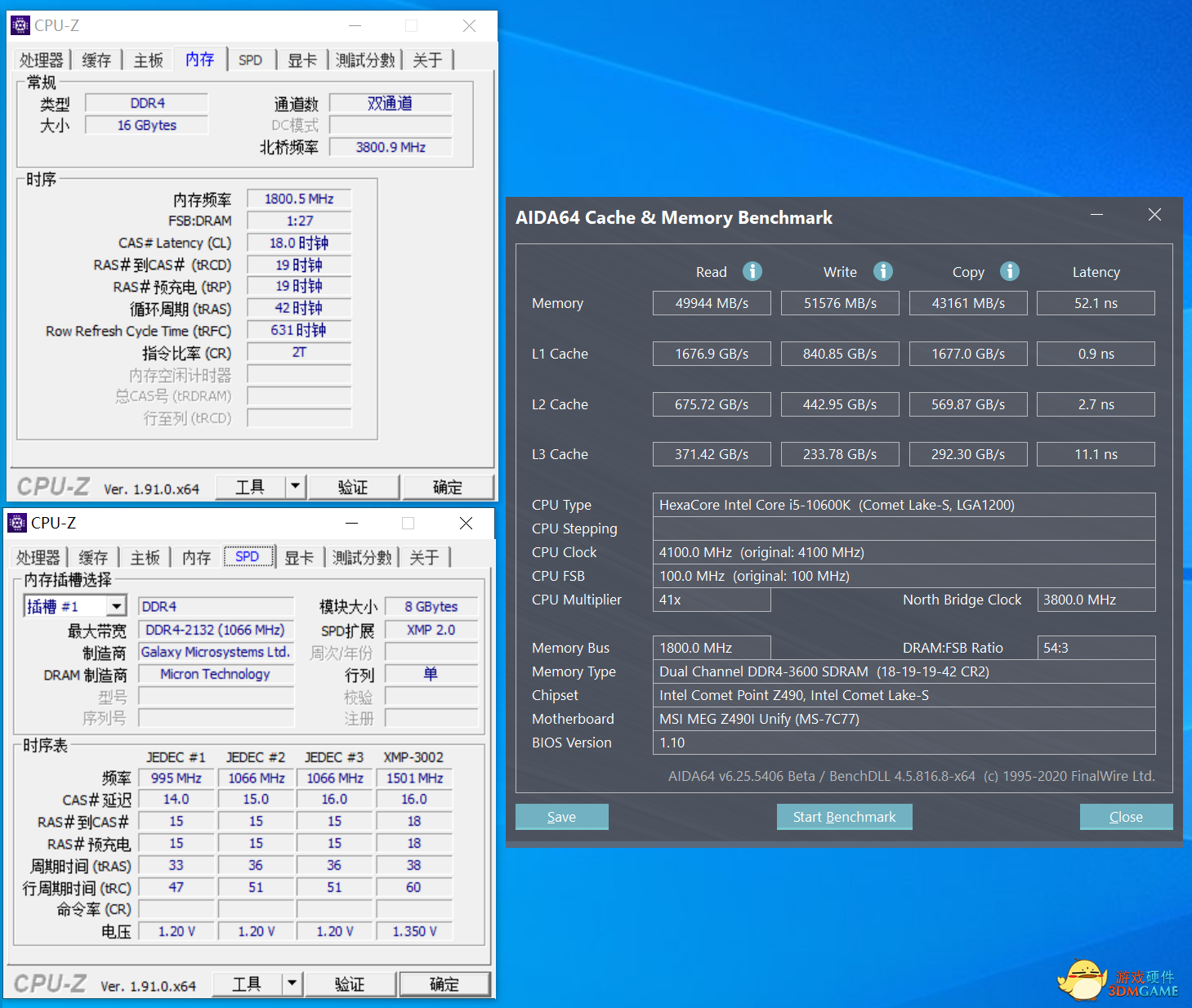Click CPU-Z app icon in top window title

click(20, 25)
